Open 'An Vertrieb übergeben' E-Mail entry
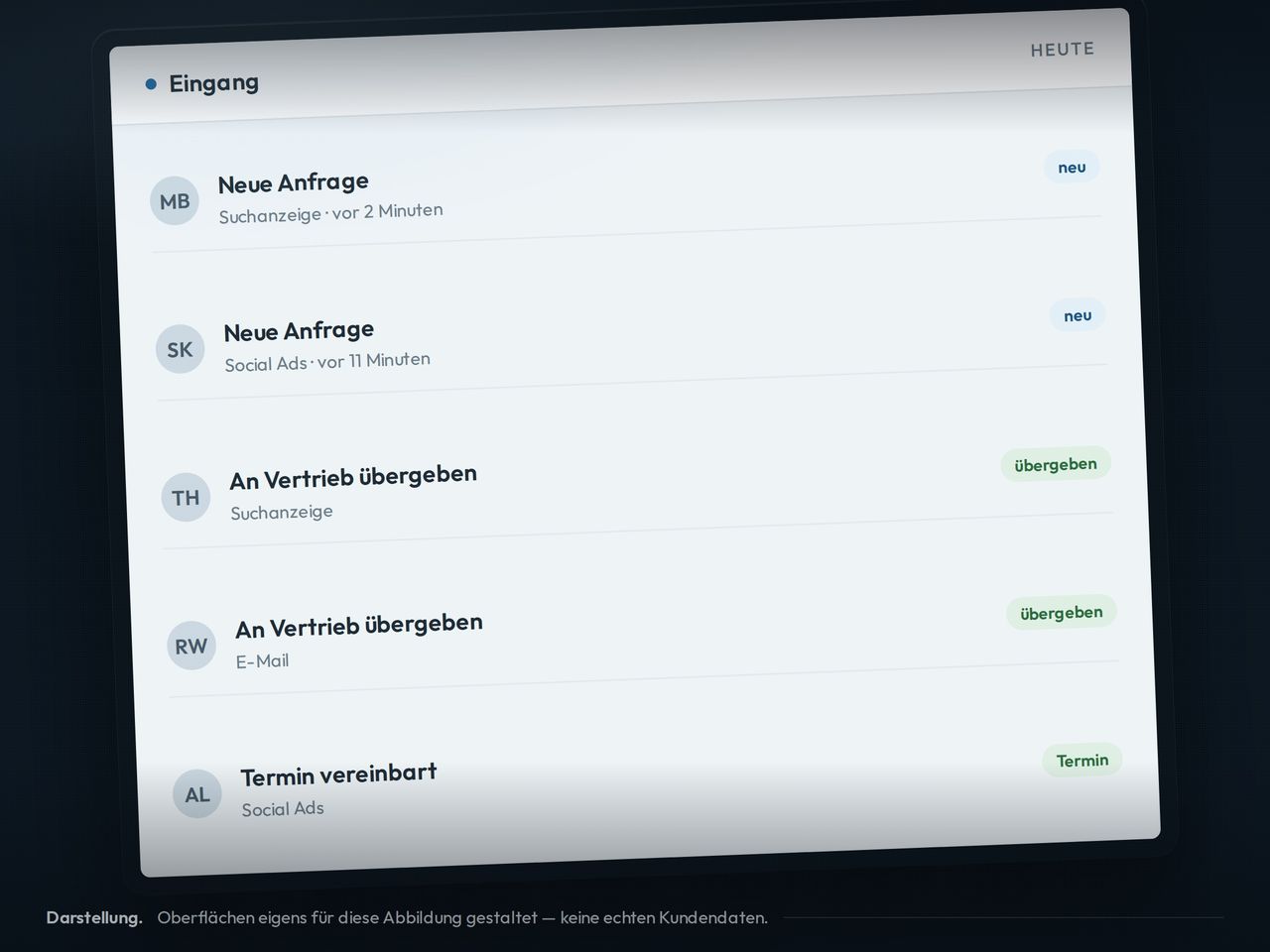 643,638
